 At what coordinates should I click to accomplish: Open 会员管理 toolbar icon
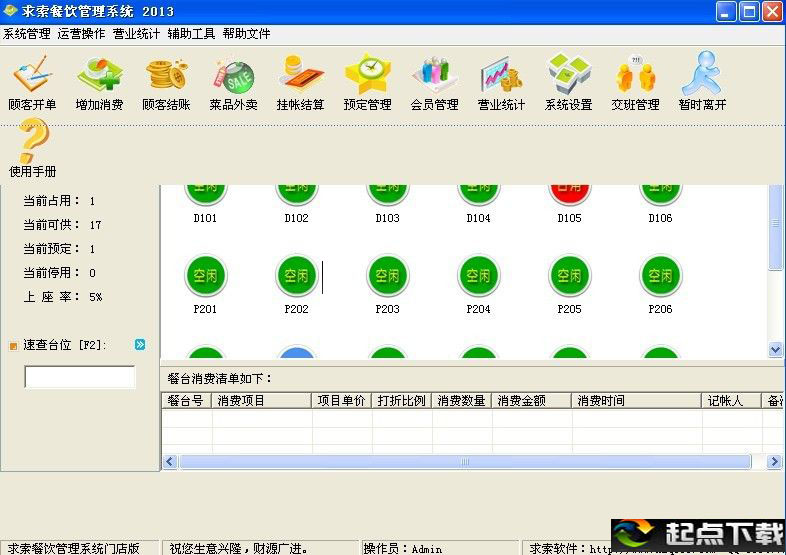(x=435, y=83)
